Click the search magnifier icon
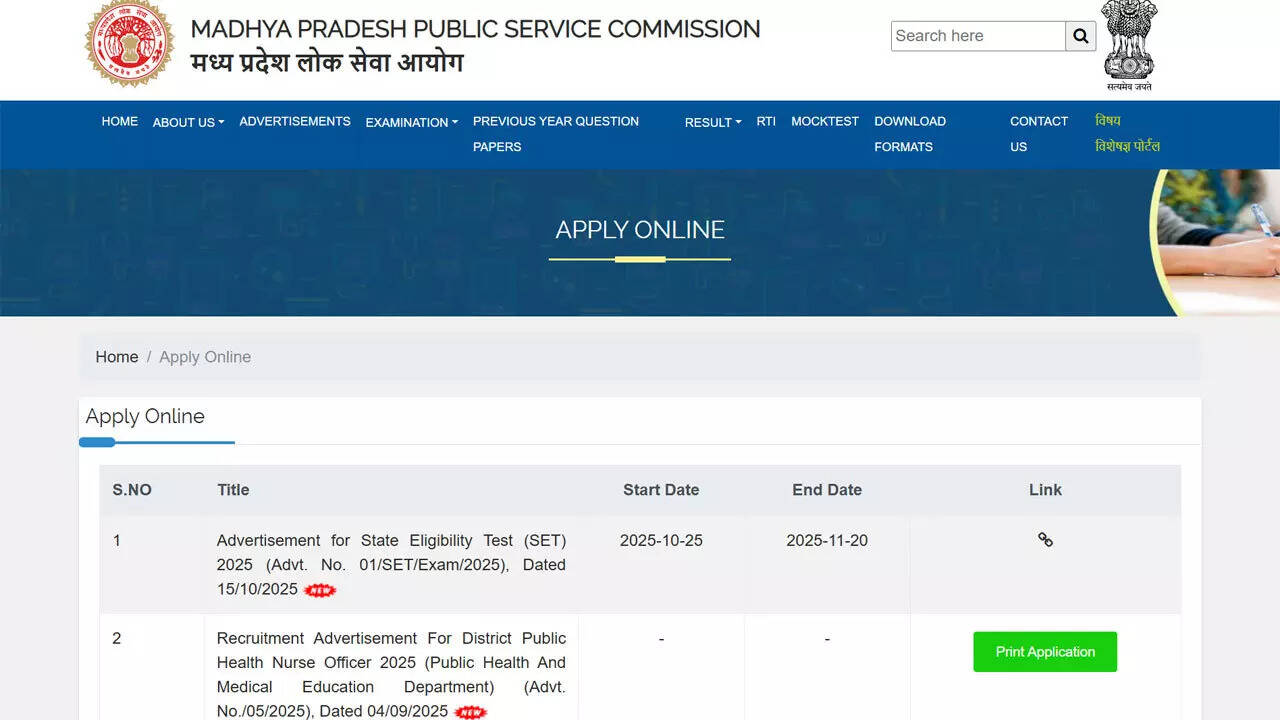The height and width of the screenshot is (720, 1280). 1080,35
